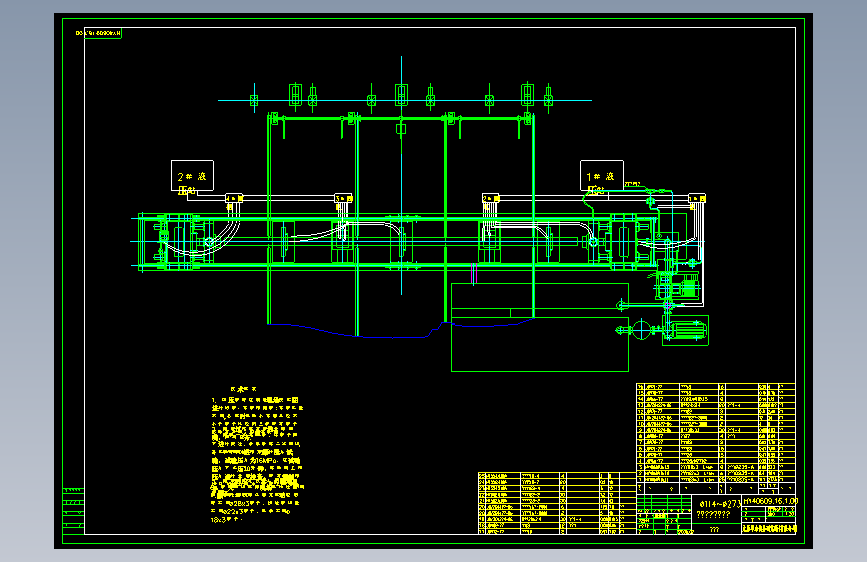Click the "????????" text in title block
Image resolution: width=867 pixels, height=562 pixels.
click(713, 514)
